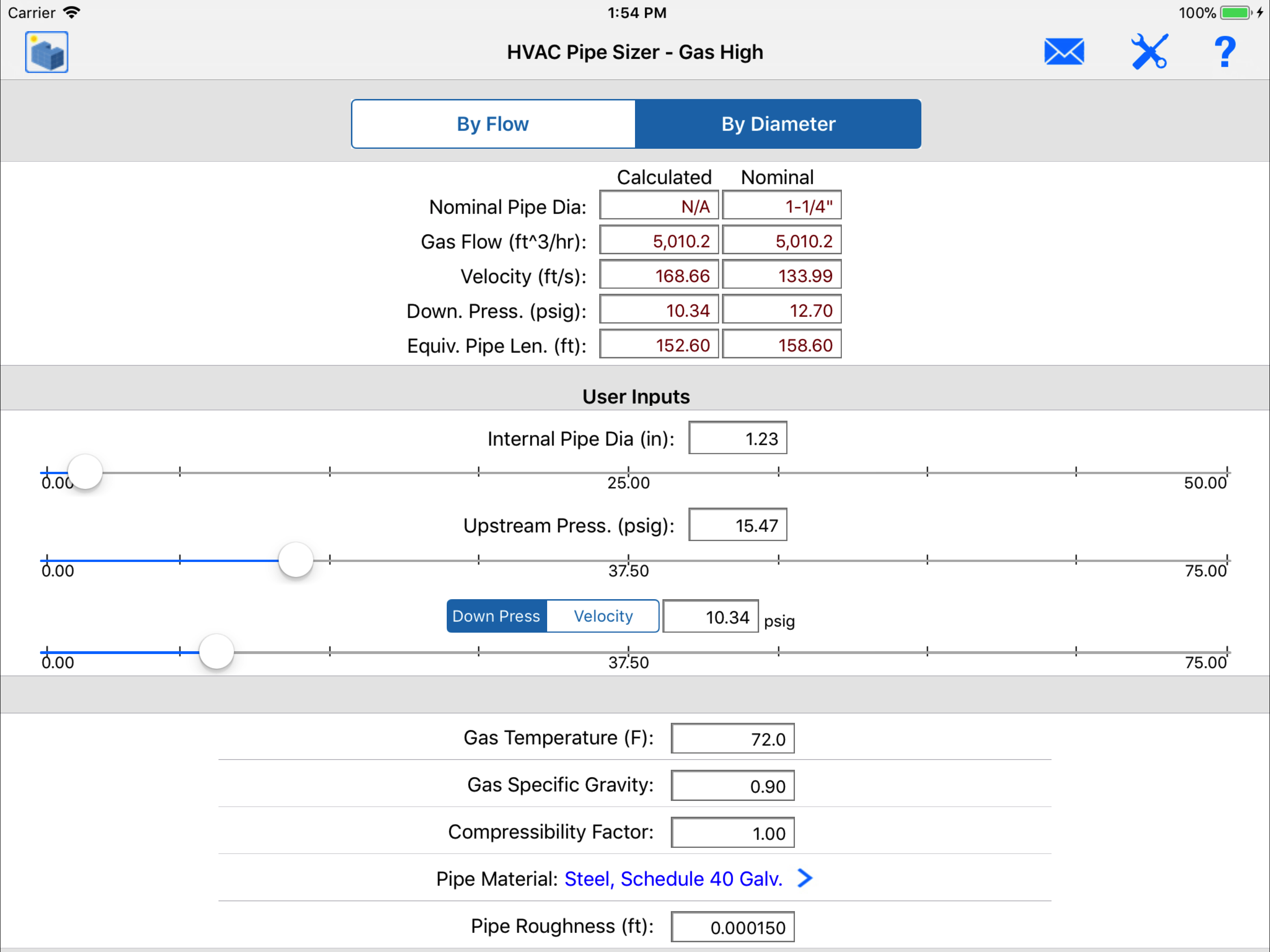Image resolution: width=1270 pixels, height=952 pixels.
Task: Click the Down Press slider thumb
Action: point(217,652)
